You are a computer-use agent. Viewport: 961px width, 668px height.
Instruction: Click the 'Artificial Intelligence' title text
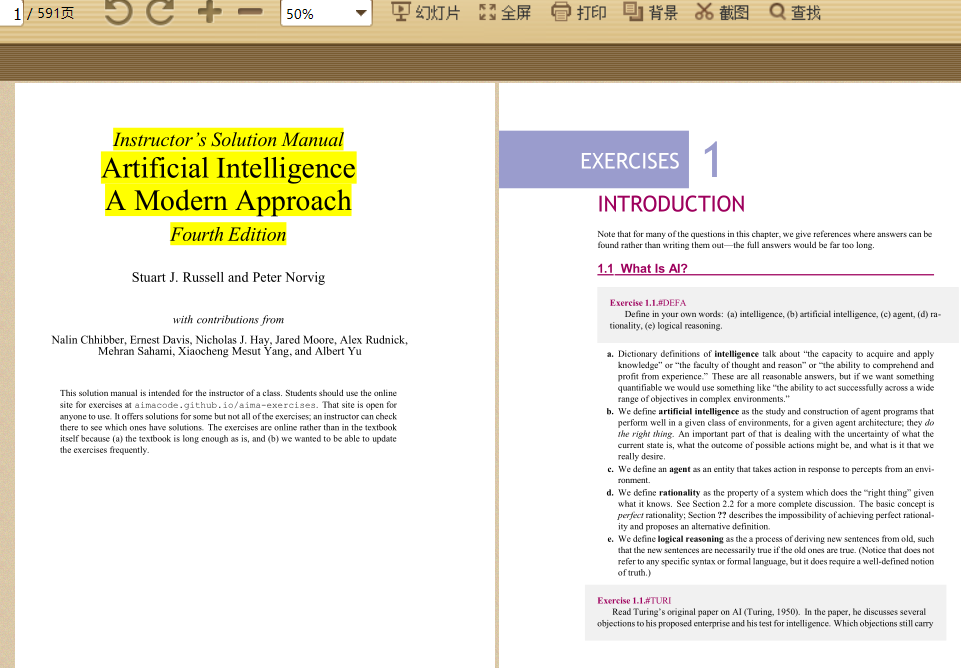pyautogui.click(x=229, y=169)
